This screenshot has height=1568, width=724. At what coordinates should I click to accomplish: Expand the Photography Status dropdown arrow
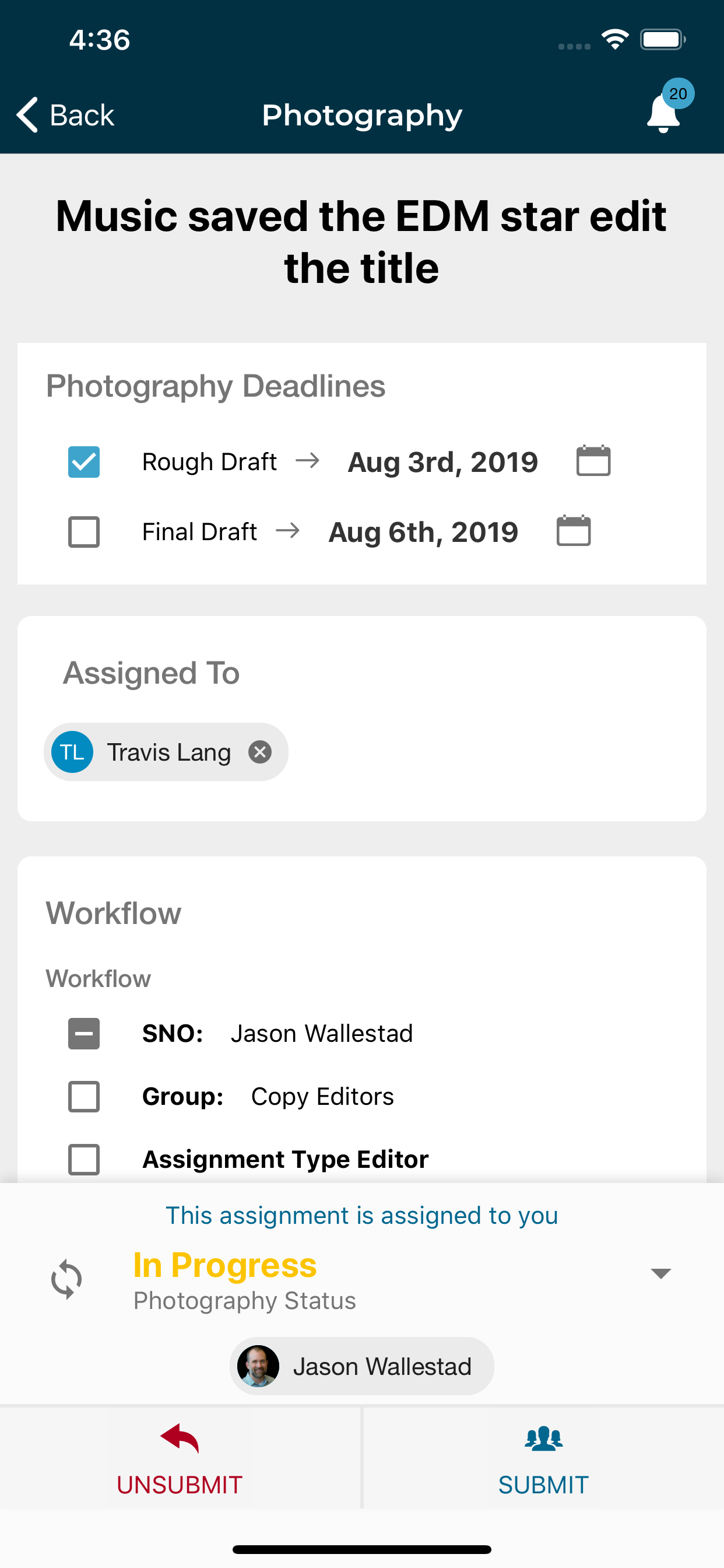[660, 1273]
